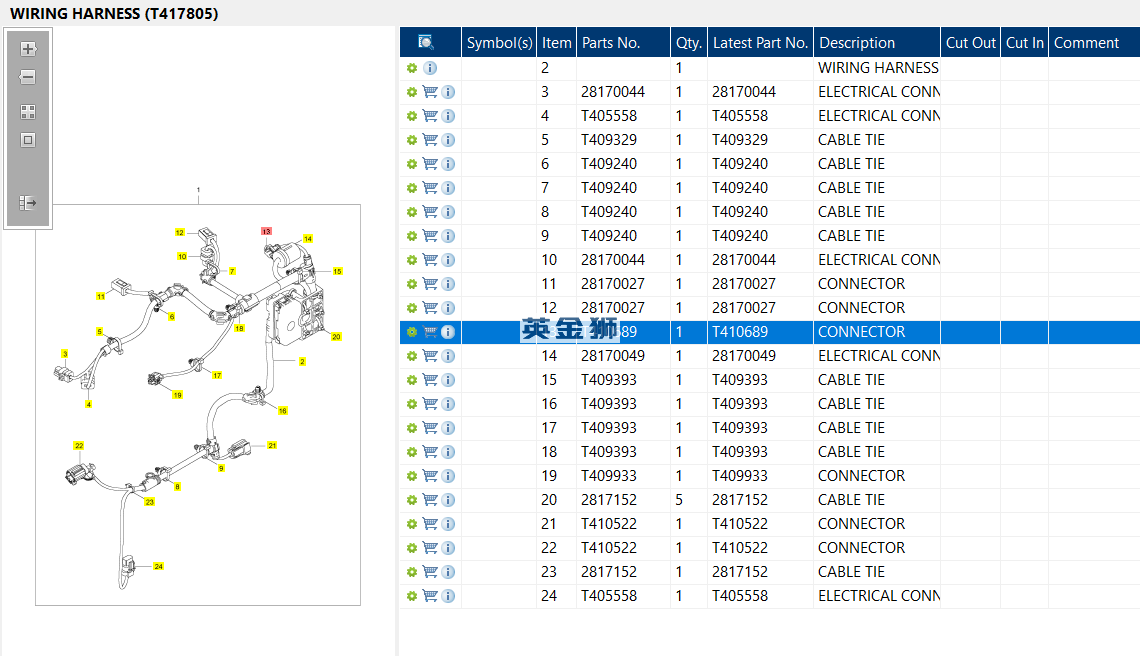Click the four-squares grid view icon
This screenshot has width=1140, height=656.
coord(28,111)
